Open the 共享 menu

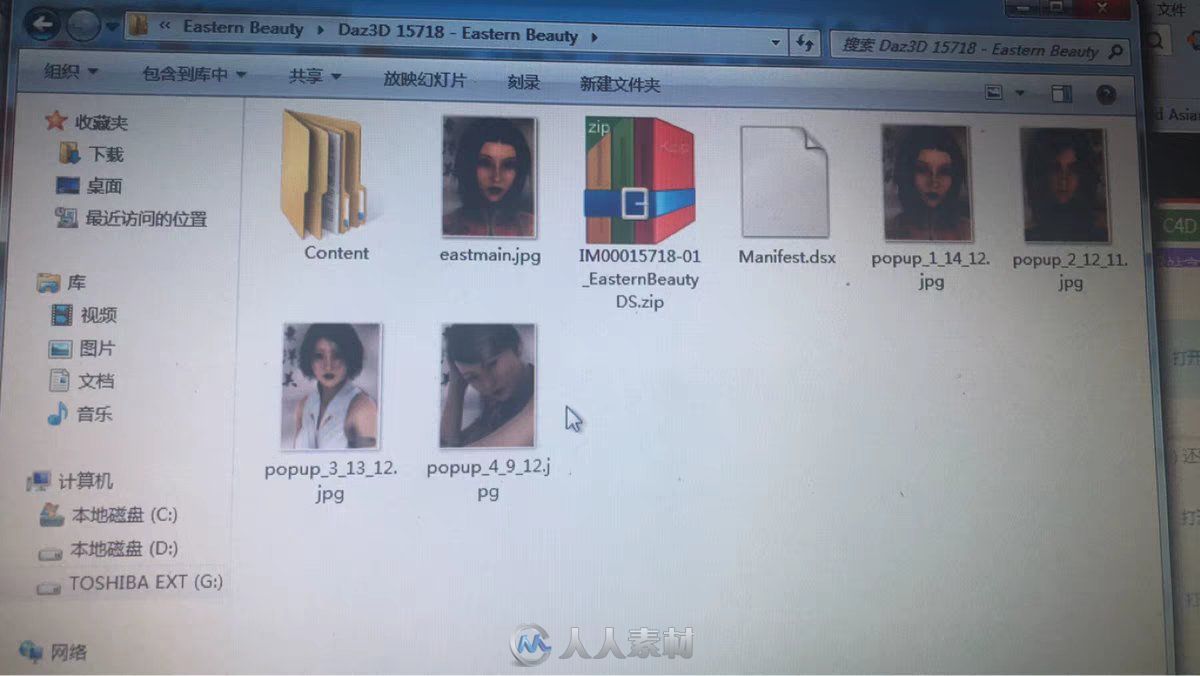(315, 76)
